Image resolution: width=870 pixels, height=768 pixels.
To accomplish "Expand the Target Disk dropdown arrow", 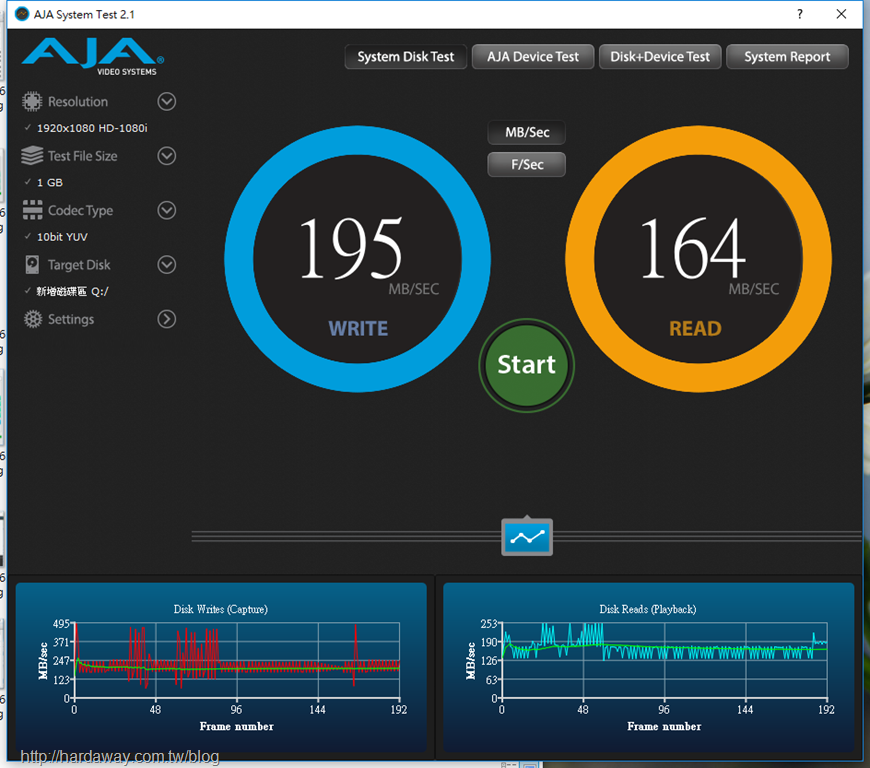I will pos(166,265).
